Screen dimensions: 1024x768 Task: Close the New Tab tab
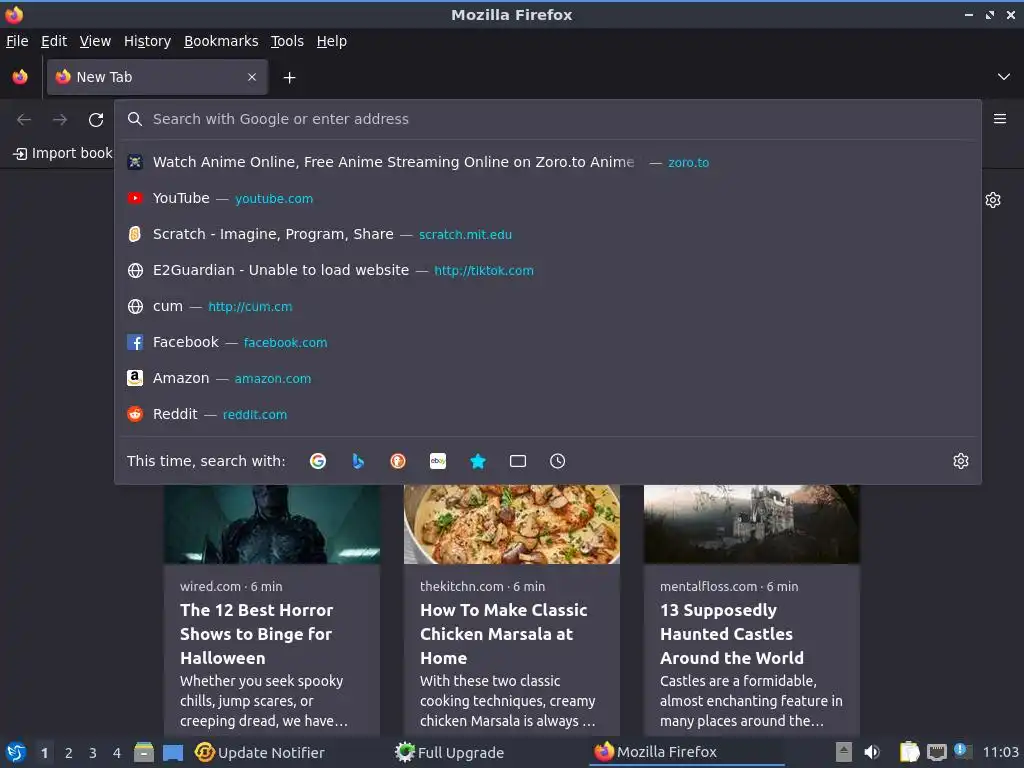click(x=252, y=77)
